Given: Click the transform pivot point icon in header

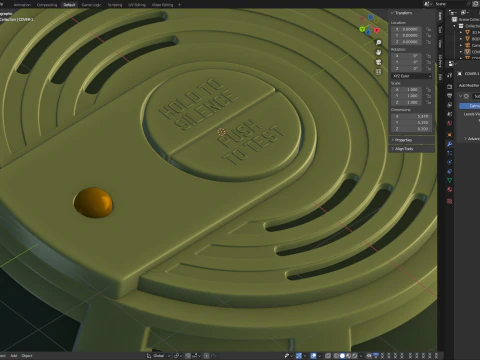Looking at the screenshot, I should [x=177, y=356].
